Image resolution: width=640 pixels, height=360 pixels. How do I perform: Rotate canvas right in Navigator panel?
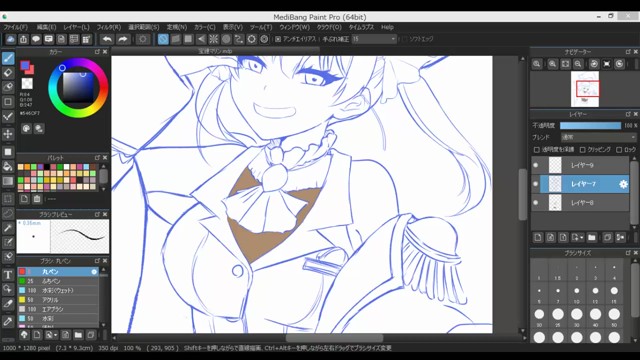coord(620,64)
